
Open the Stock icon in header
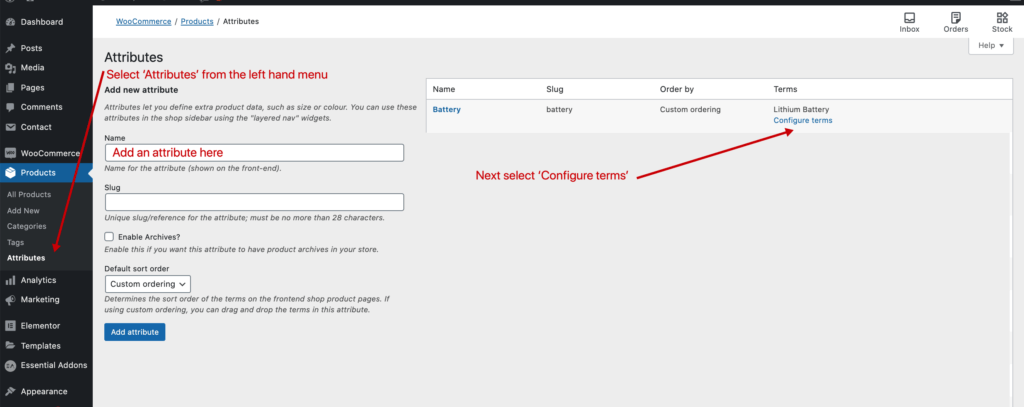[1002, 22]
